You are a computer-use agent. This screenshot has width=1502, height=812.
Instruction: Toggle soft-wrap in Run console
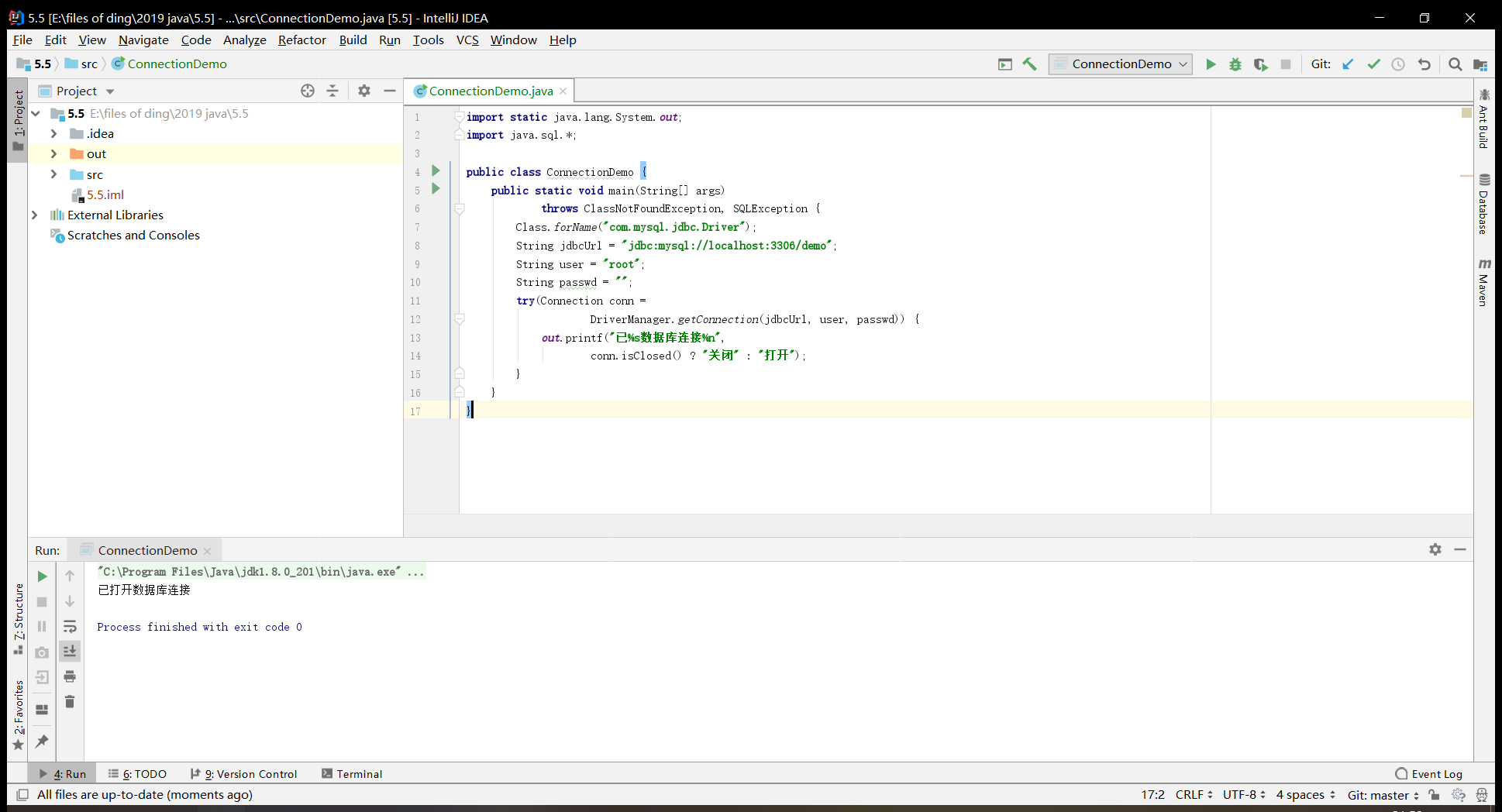[70, 626]
